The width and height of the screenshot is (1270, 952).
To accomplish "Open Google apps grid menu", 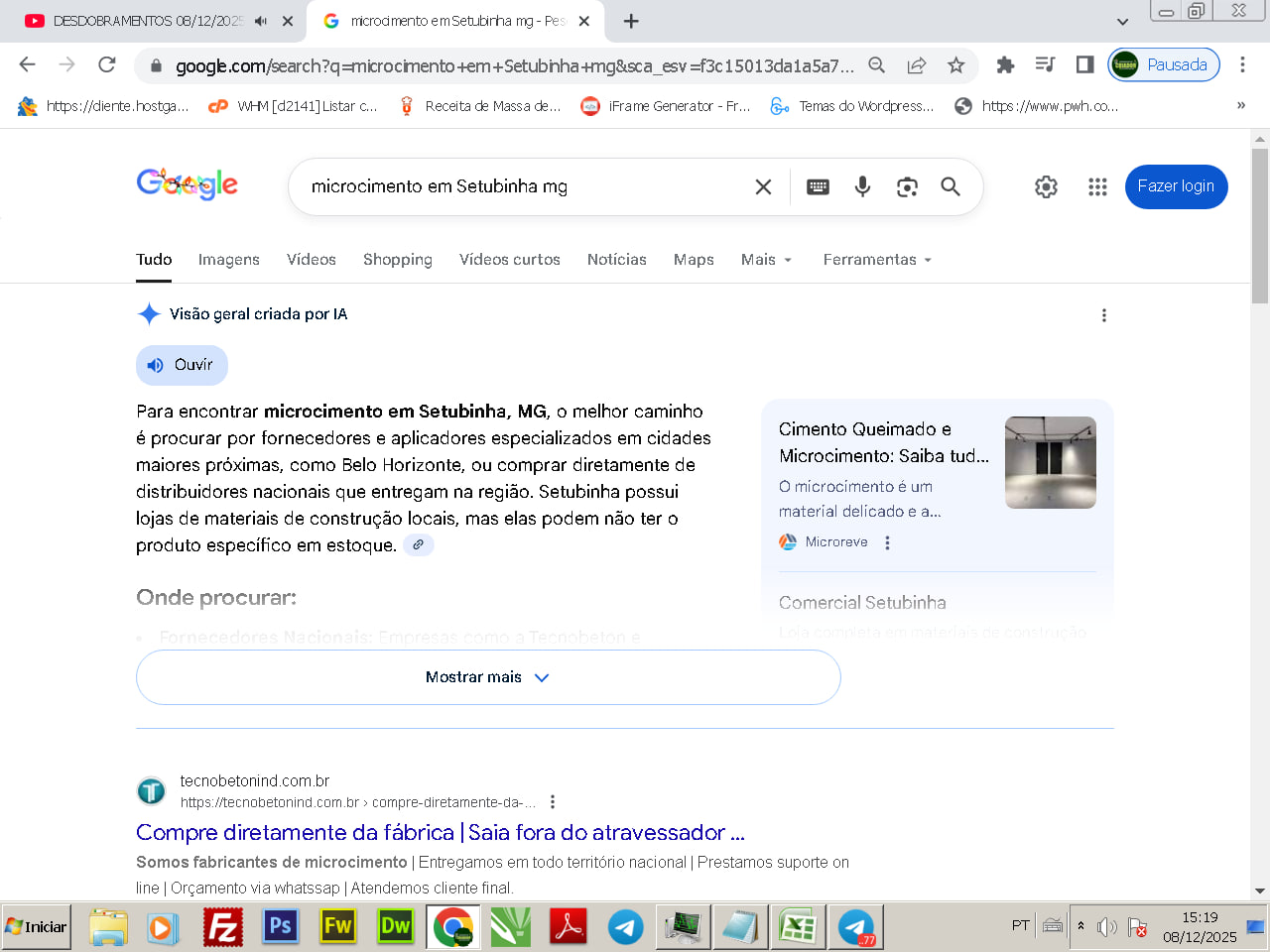I will click(x=1096, y=186).
